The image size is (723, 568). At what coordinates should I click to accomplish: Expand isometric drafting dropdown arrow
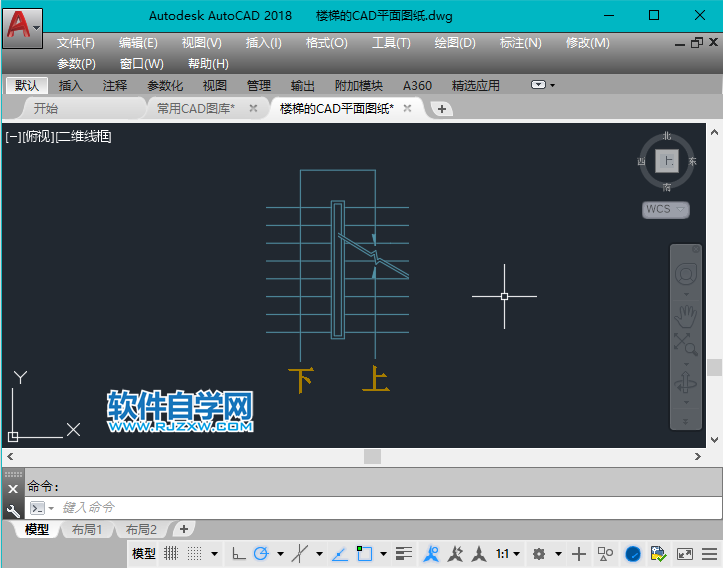click(319, 554)
